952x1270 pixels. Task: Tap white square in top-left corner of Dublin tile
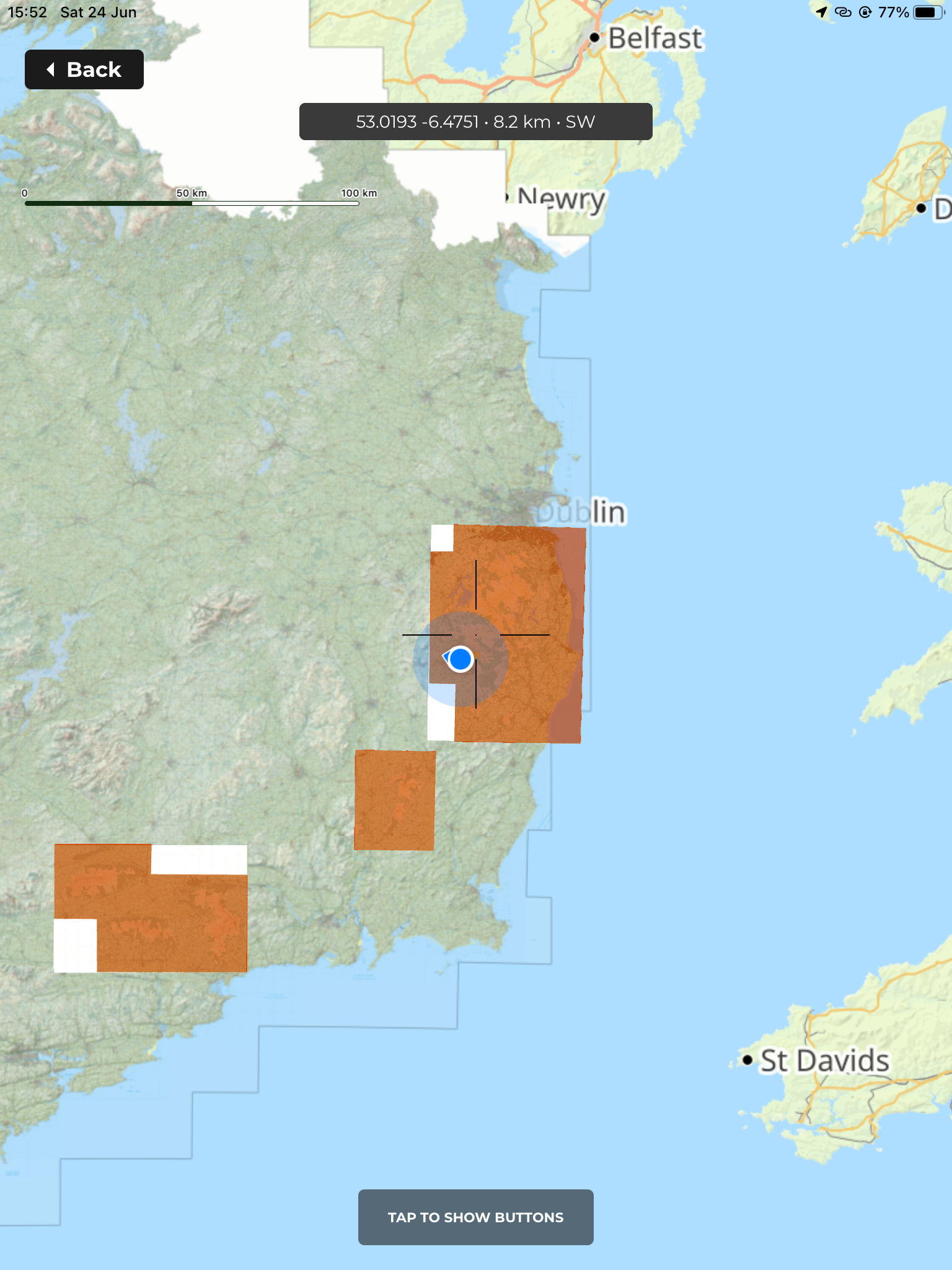click(x=442, y=538)
